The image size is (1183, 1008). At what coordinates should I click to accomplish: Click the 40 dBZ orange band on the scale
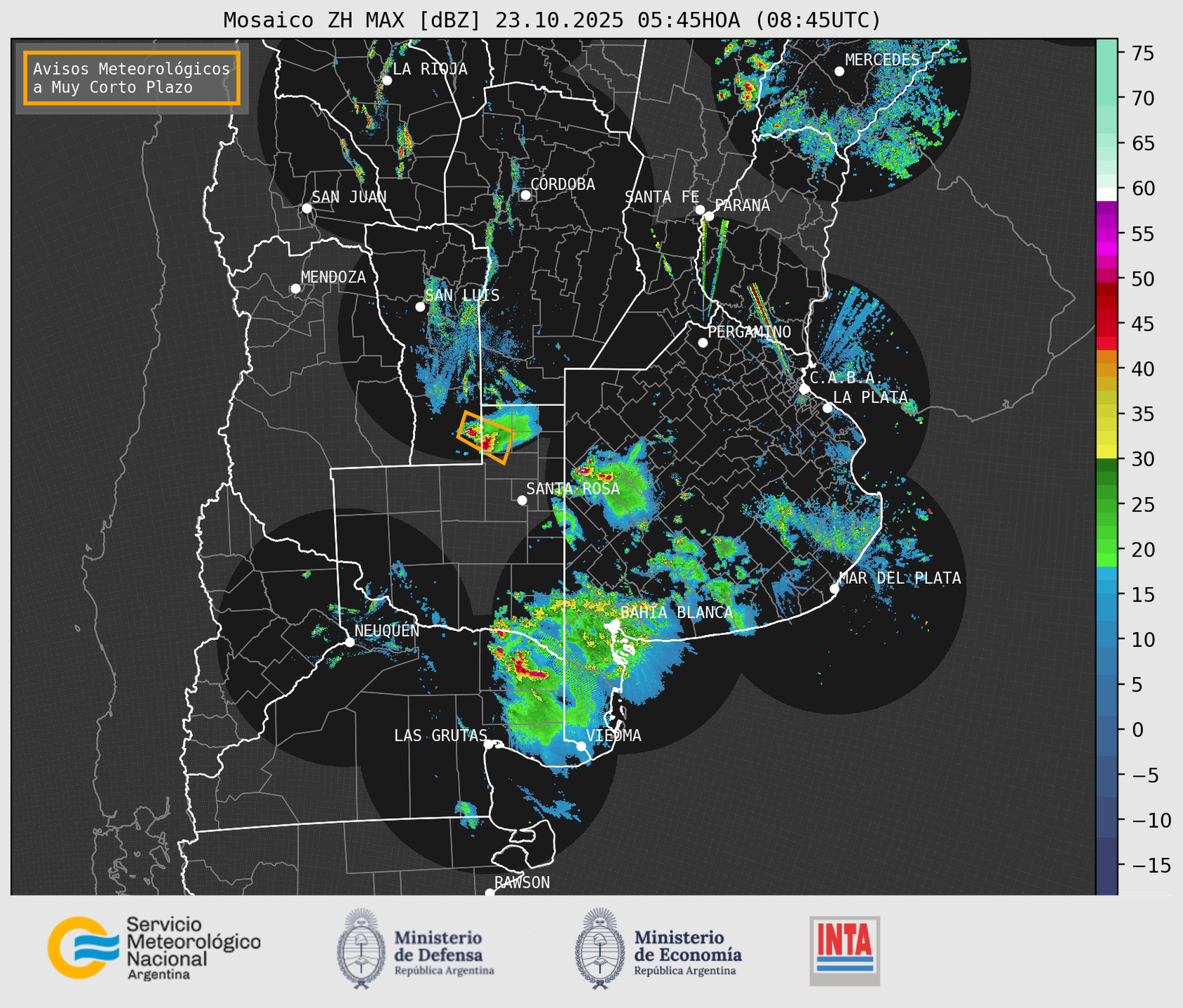(x=1107, y=369)
